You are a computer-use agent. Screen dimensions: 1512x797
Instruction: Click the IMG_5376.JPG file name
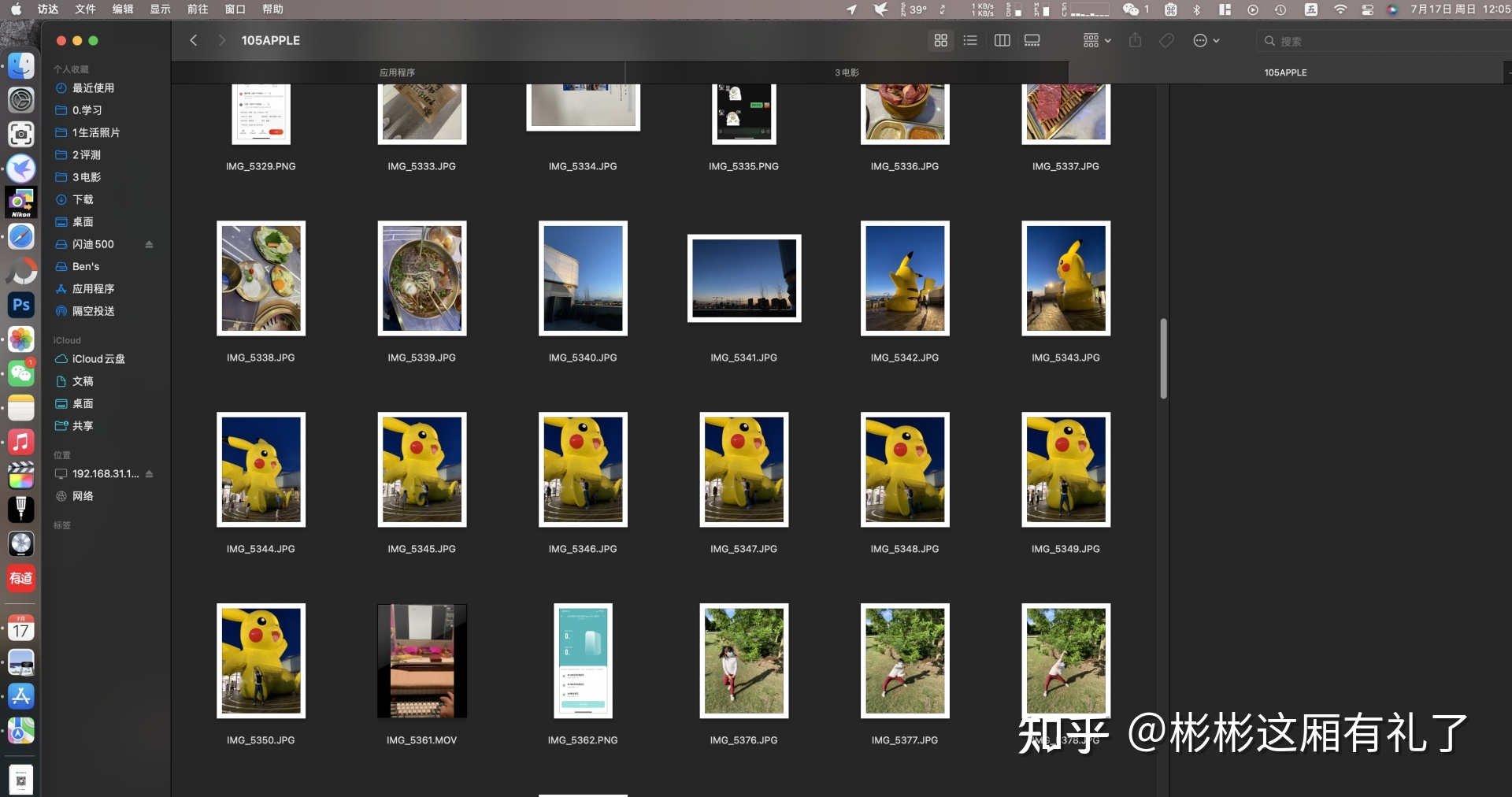click(x=743, y=740)
